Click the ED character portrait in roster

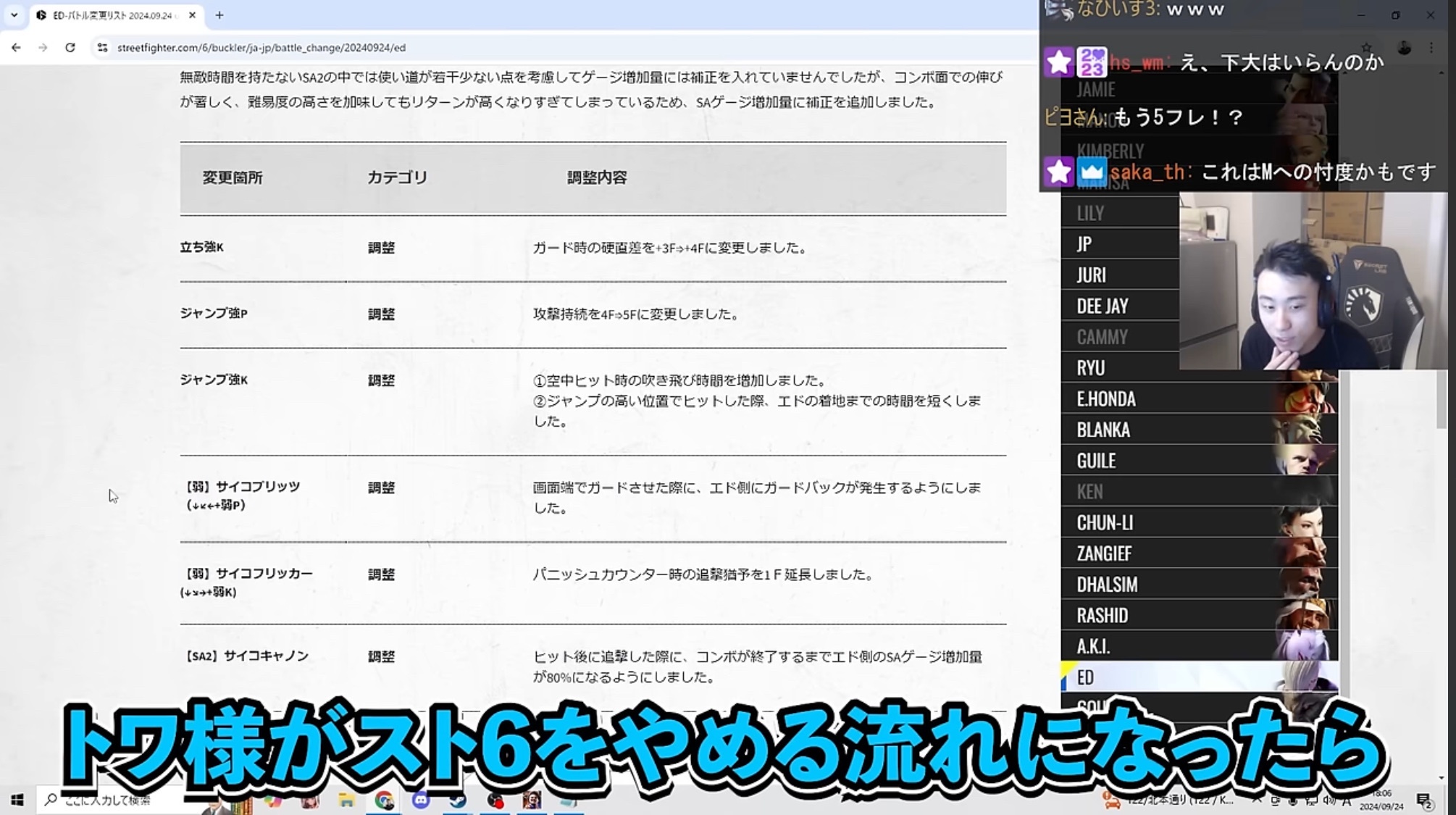point(1300,677)
